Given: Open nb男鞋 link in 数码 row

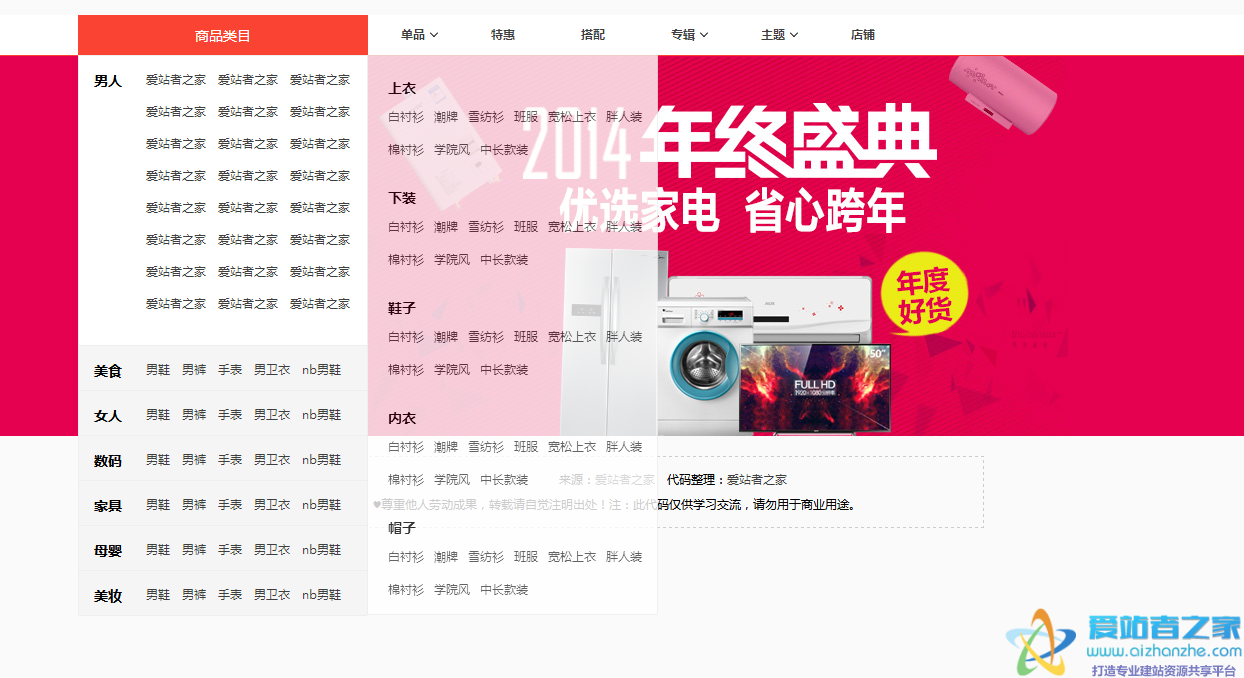Looking at the screenshot, I should [x=322, y=460].
